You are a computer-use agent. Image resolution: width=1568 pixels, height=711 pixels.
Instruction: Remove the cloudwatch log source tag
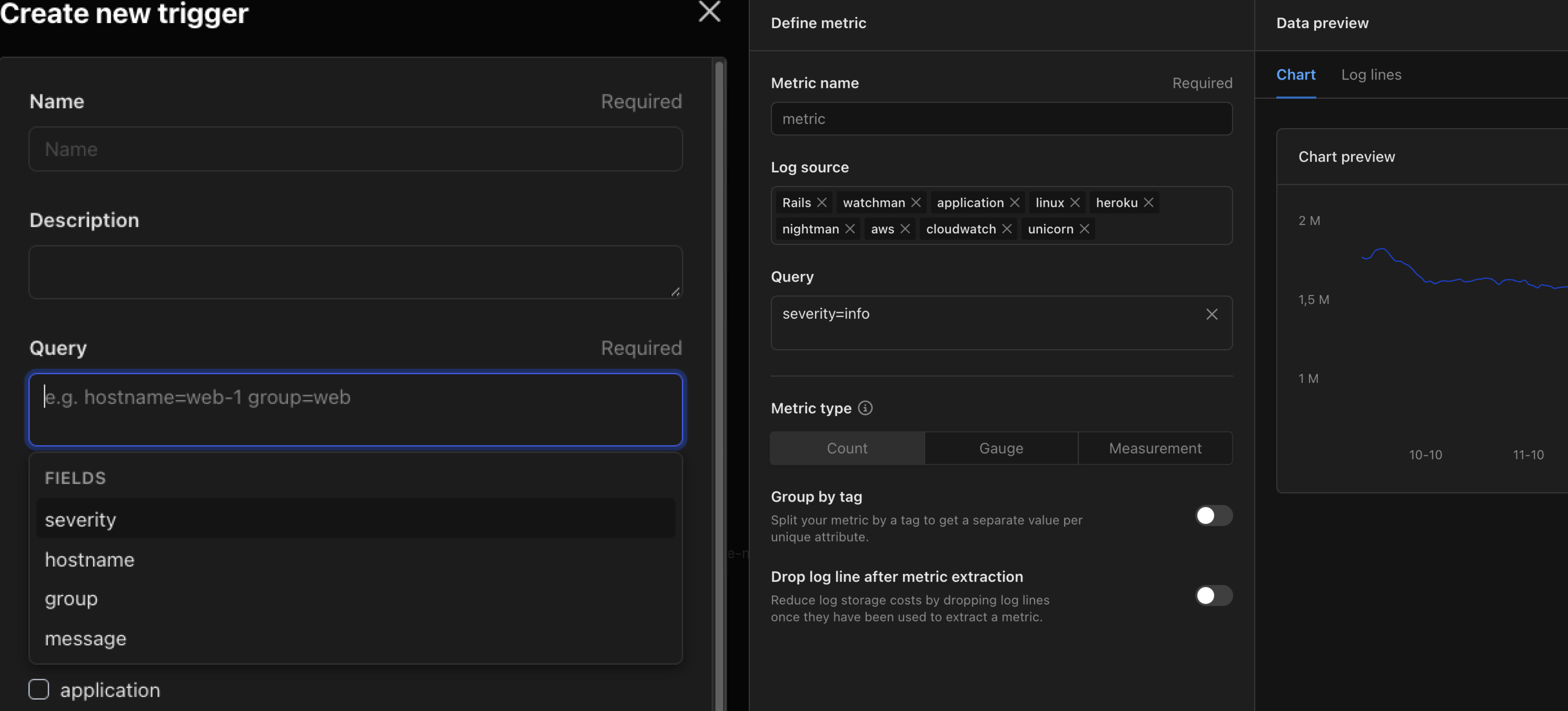coord(1007,229)
